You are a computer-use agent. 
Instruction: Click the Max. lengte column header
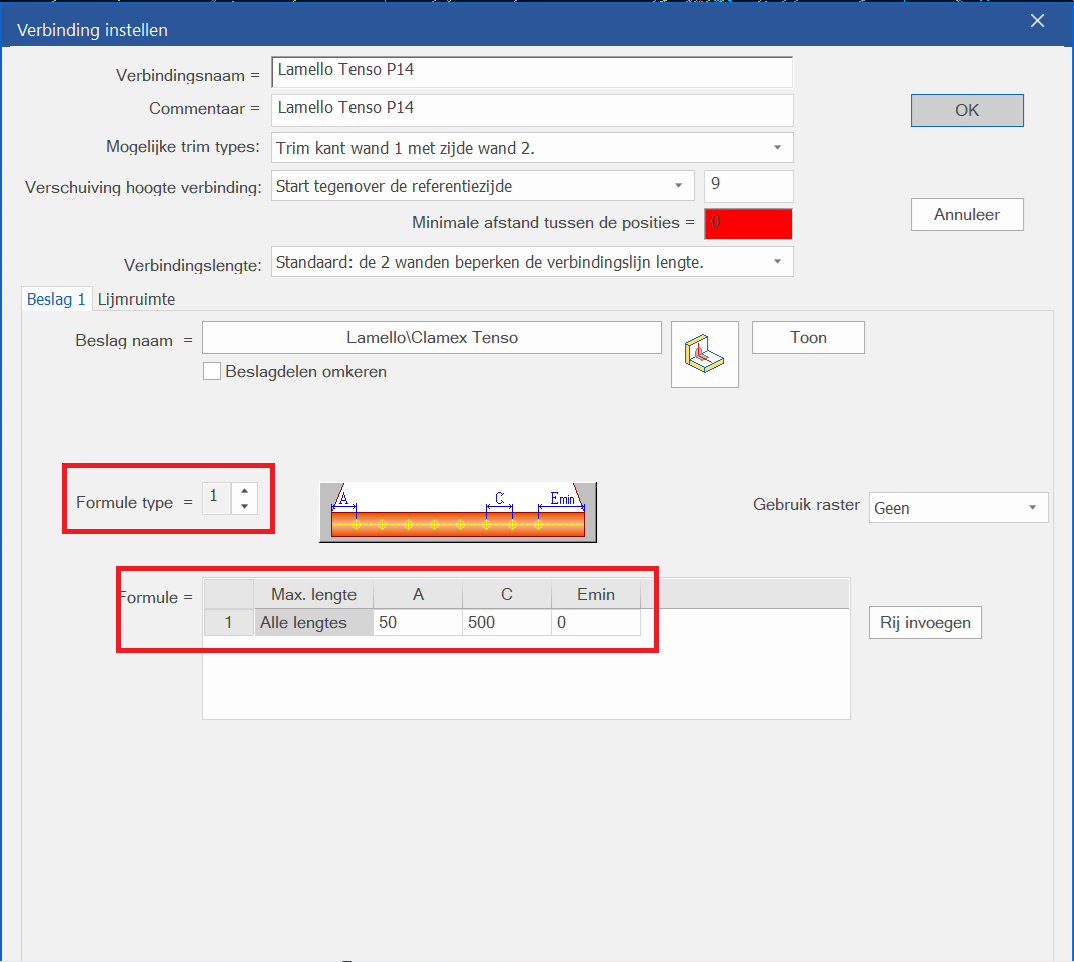coord(314,594)
